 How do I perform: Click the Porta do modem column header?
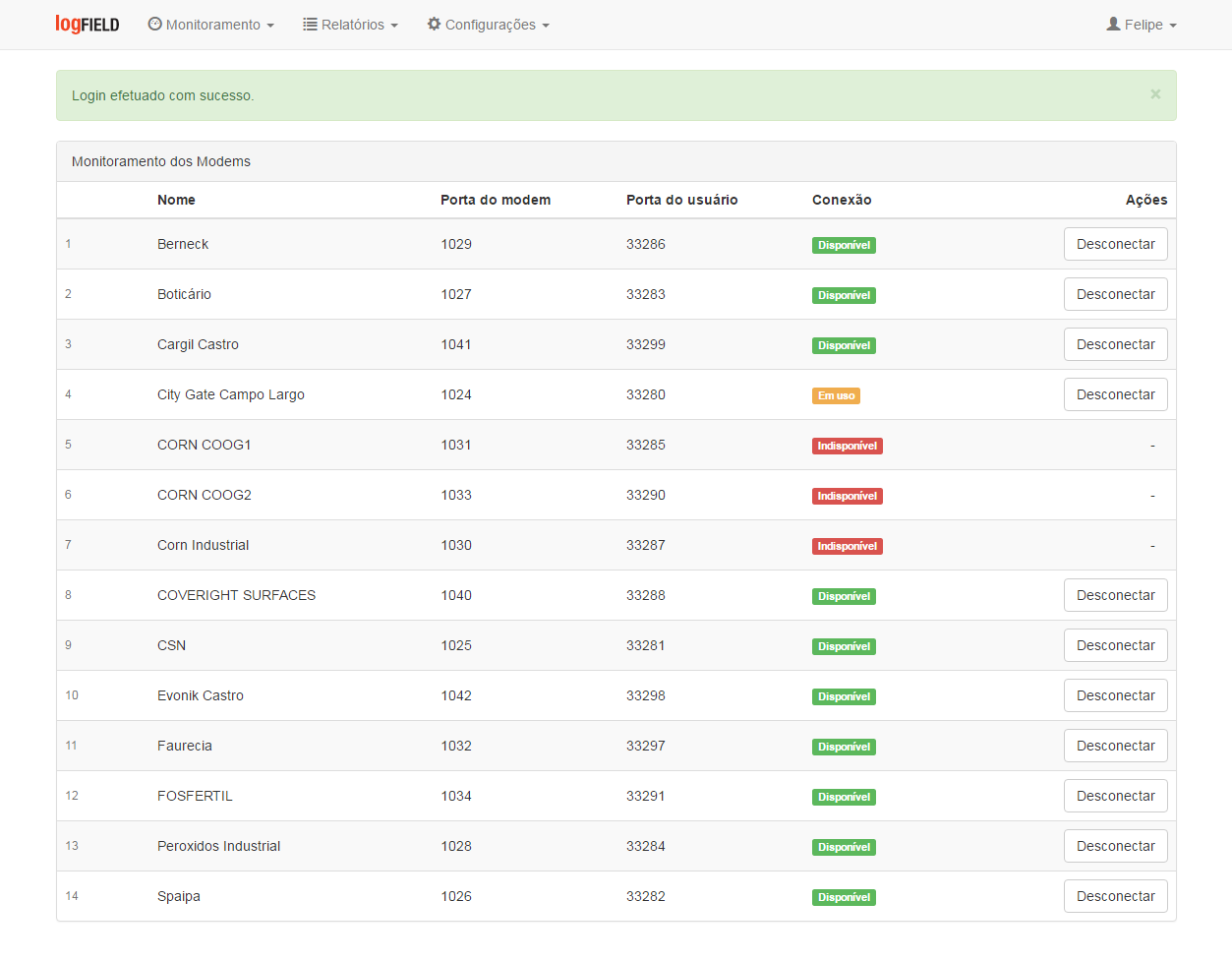(x=496, y=200)
